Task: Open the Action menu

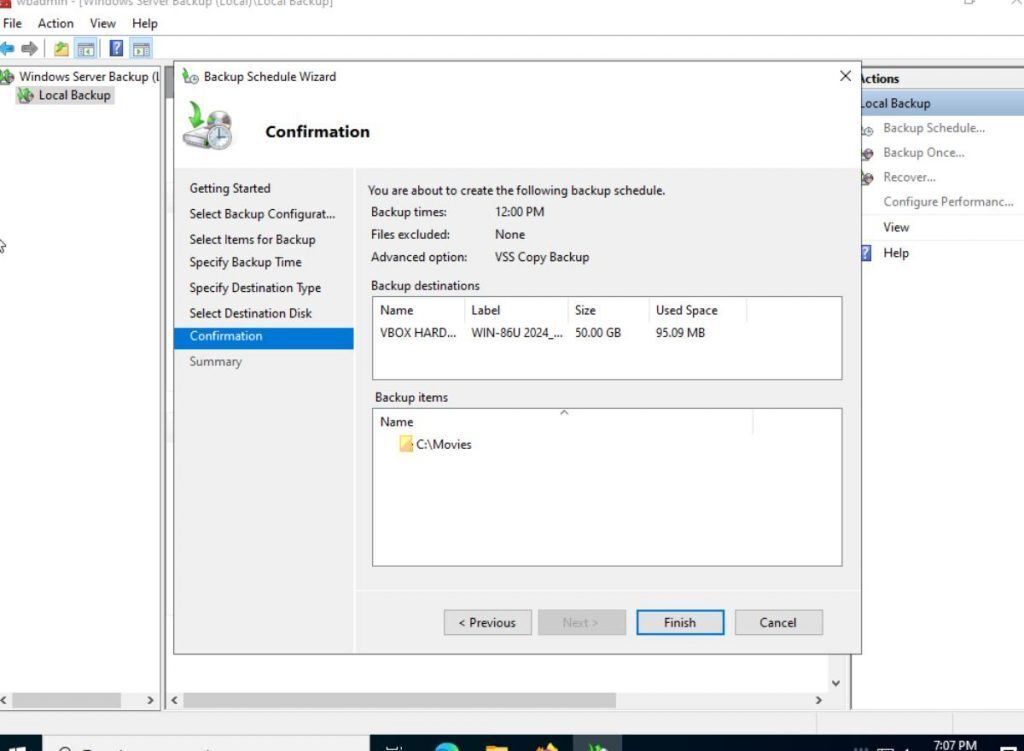Action: point(55,23)
